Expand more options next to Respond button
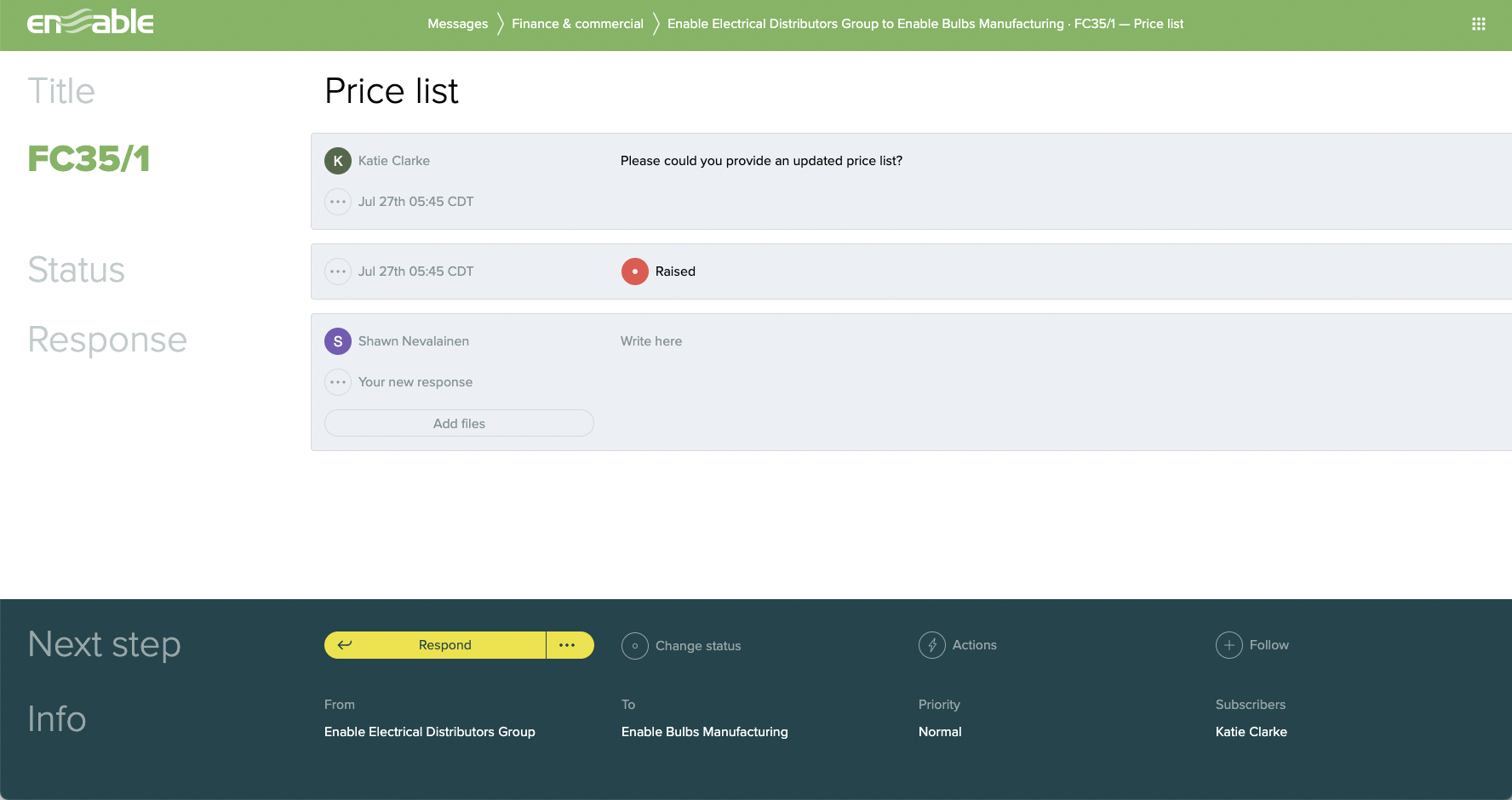Viewport: 1512px width, 800px height. pyautogui.click(x=568, y=645)
